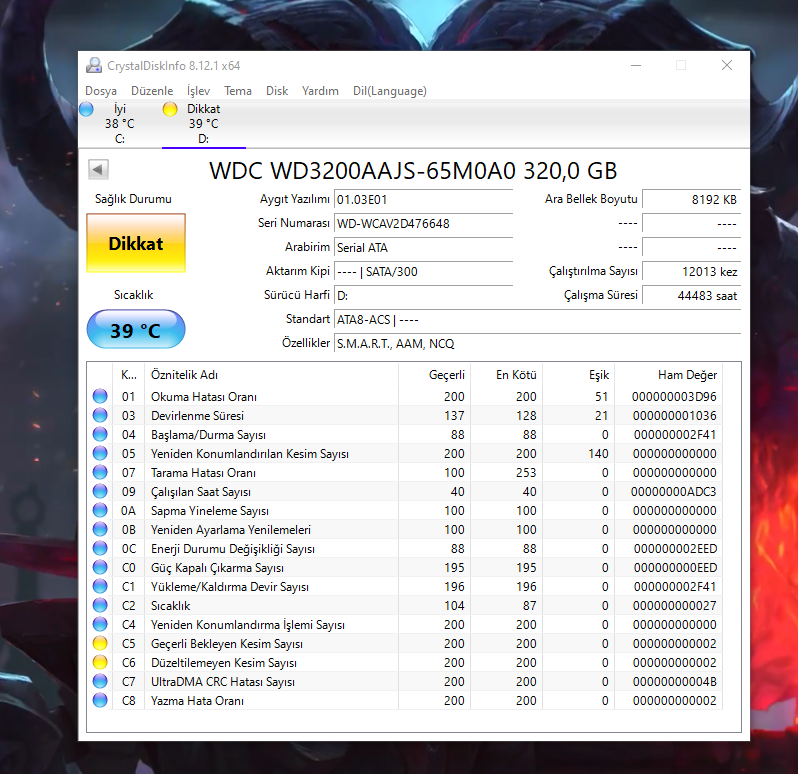
Task: Click the Eşik column header
Action: 579,375
